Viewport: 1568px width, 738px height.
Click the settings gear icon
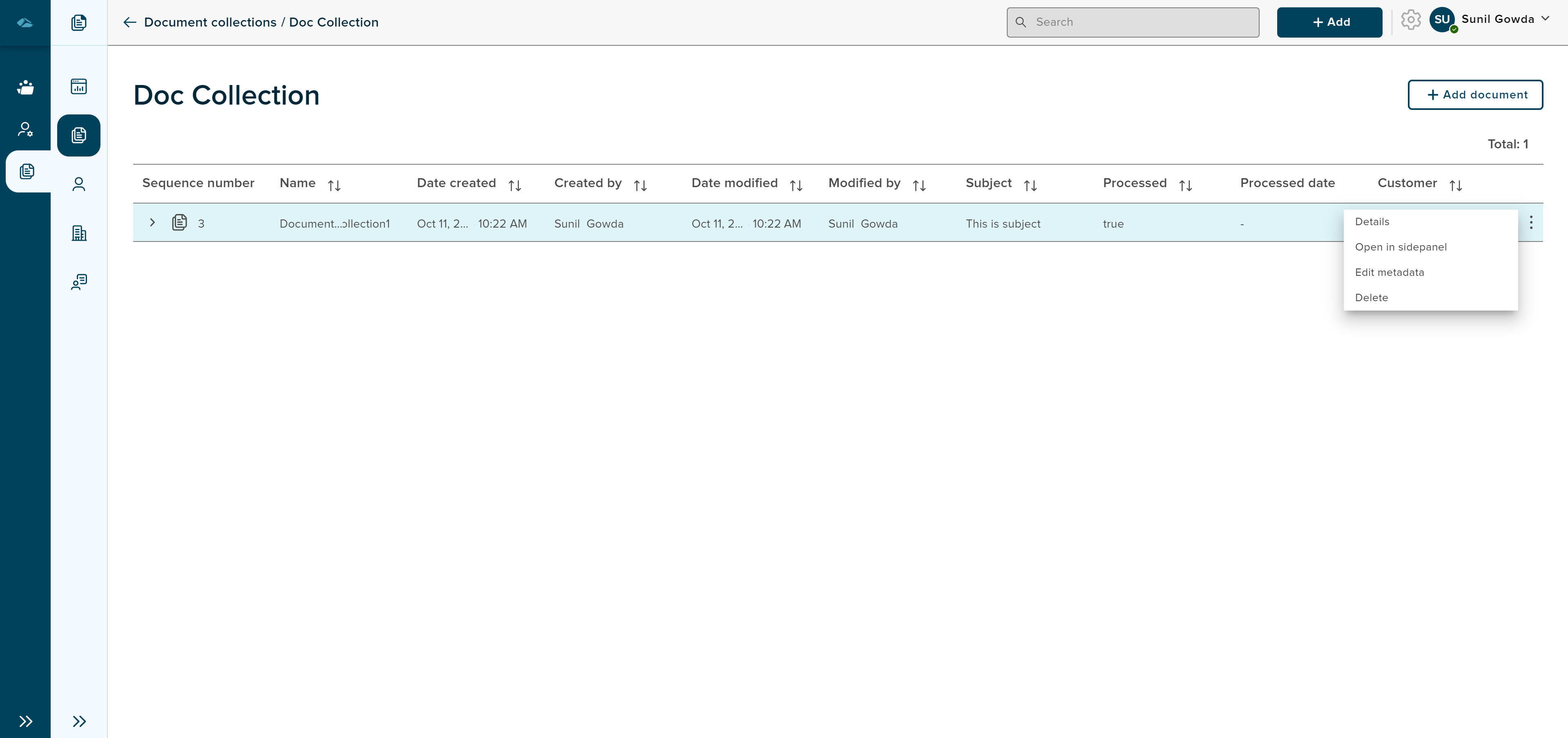coord(1411,20)
